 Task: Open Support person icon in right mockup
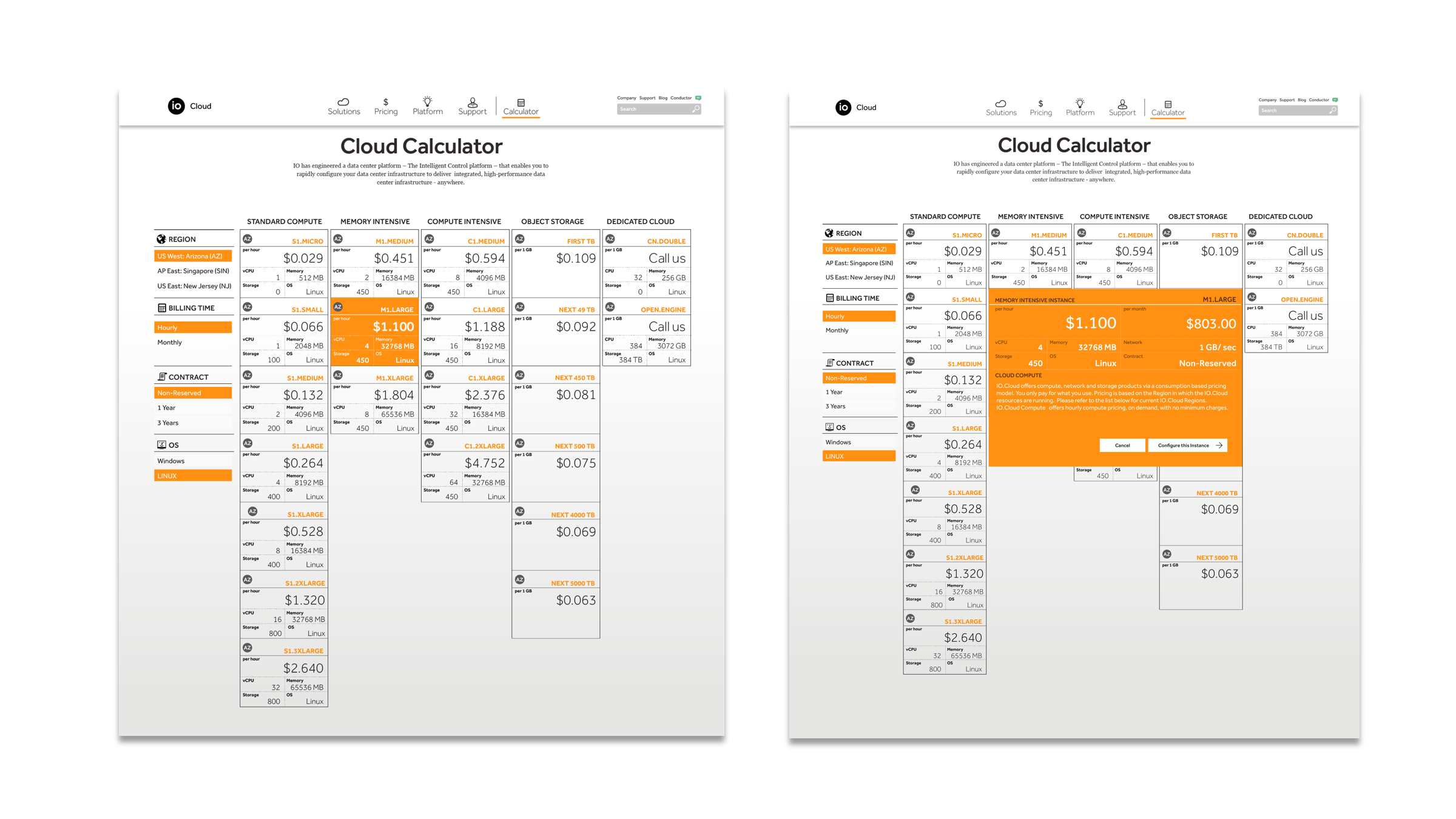pyautogui.click(x=1122, y=104)
